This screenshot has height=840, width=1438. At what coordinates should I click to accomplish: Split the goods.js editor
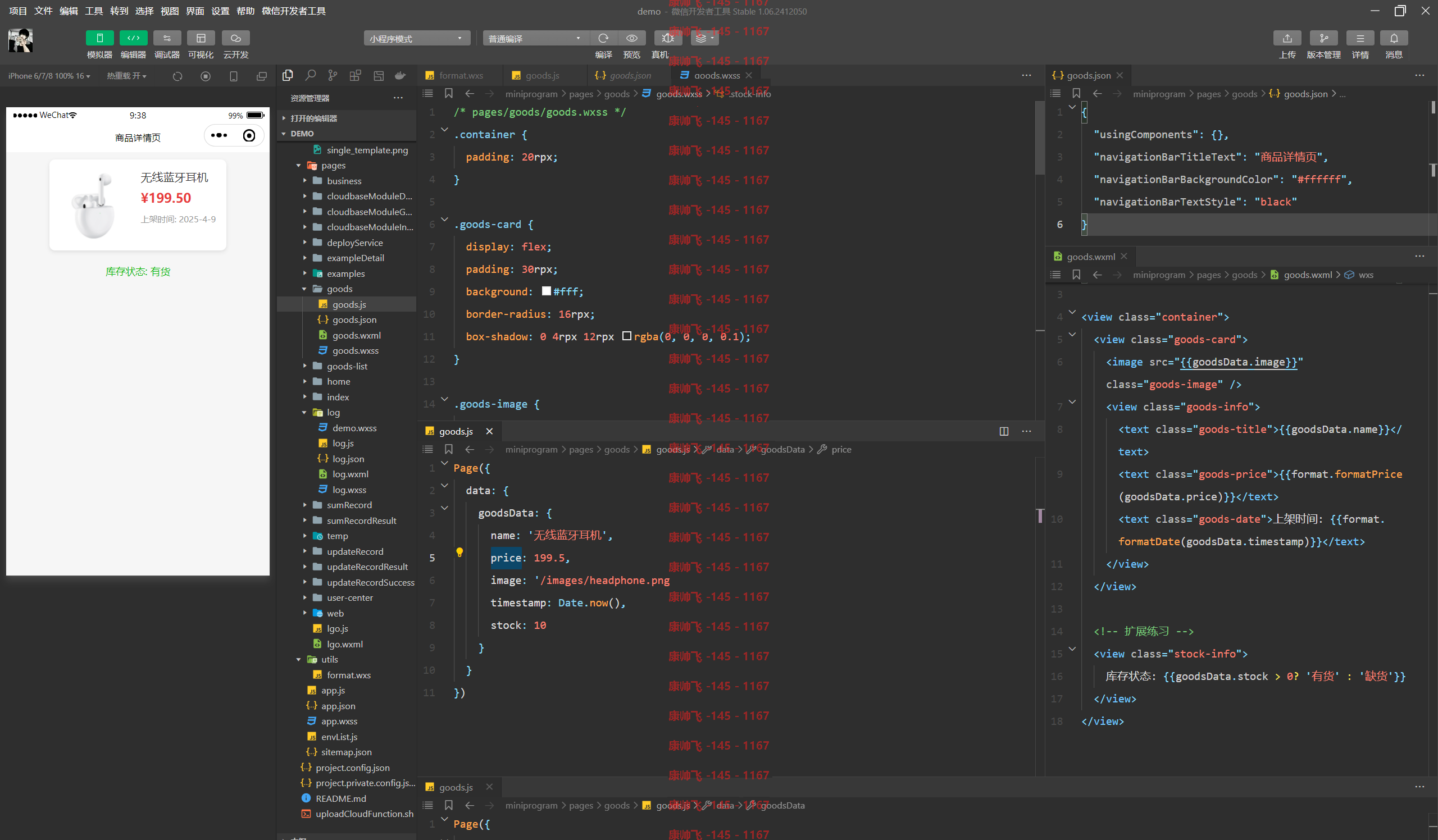1004,431
